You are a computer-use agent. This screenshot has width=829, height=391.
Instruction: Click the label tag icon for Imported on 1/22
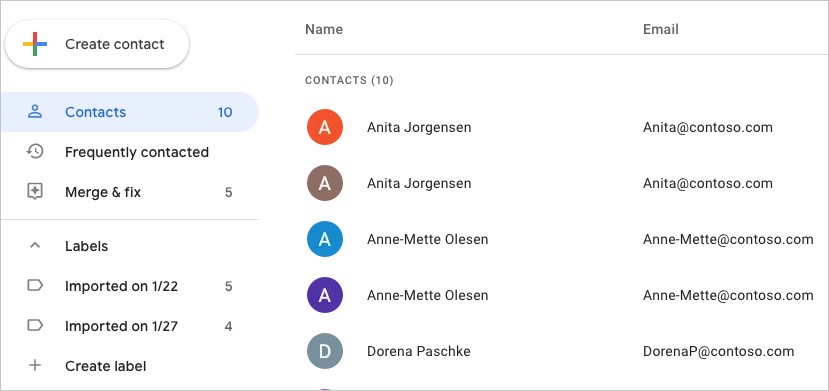(35, 286)
